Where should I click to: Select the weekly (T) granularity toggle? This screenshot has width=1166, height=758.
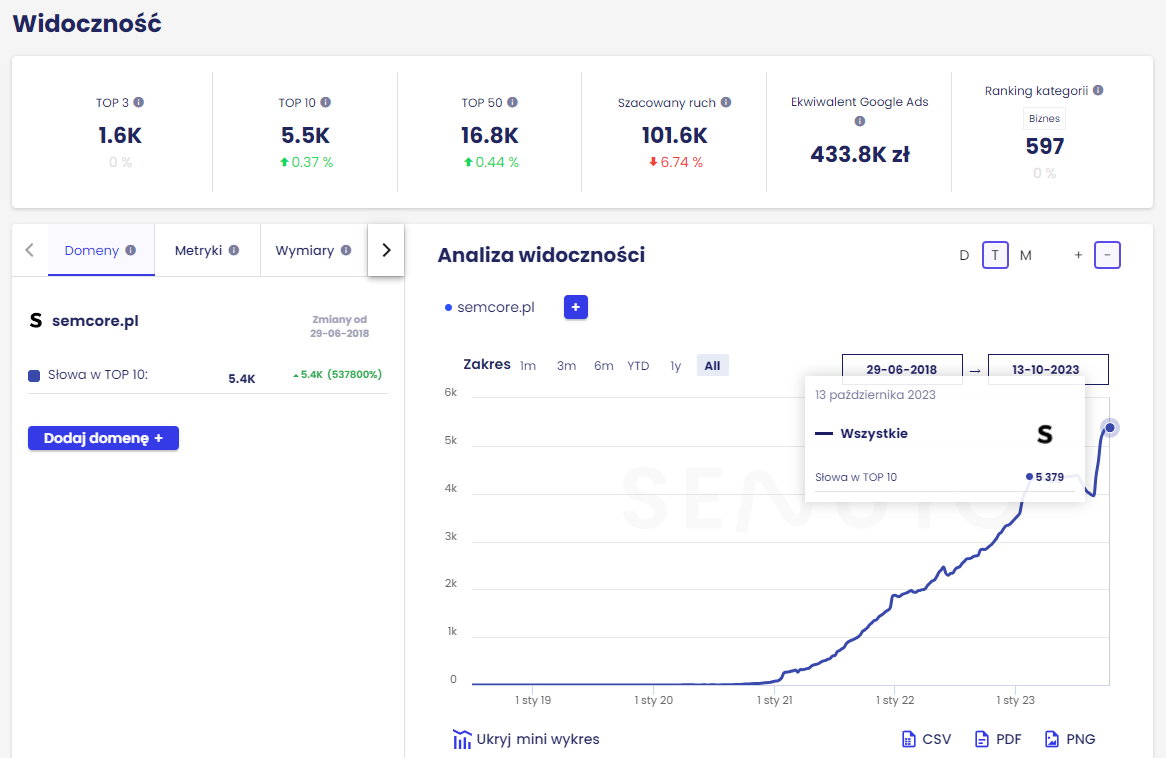[995, 255]
